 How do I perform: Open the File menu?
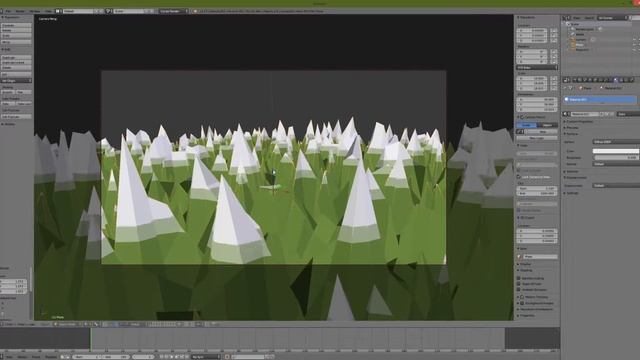(8, 11)
